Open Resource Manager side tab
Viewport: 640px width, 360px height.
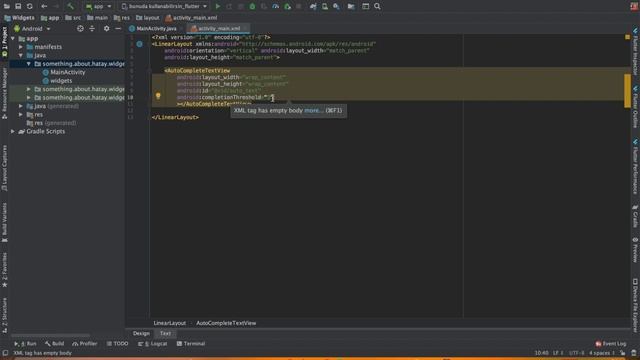coord(4,93)
